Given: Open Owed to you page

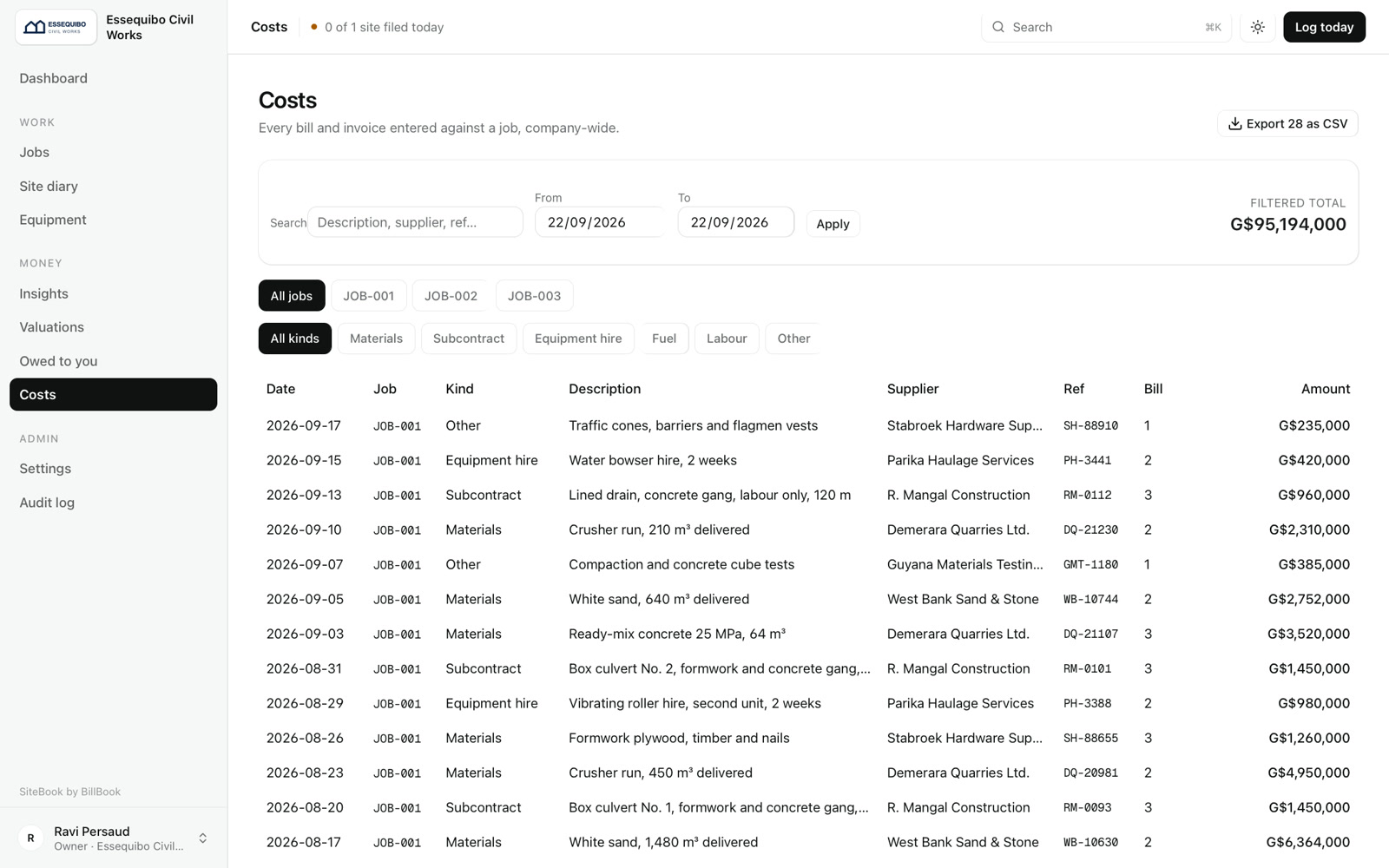Looking at the screenshot, I should (x=113, y=361).
